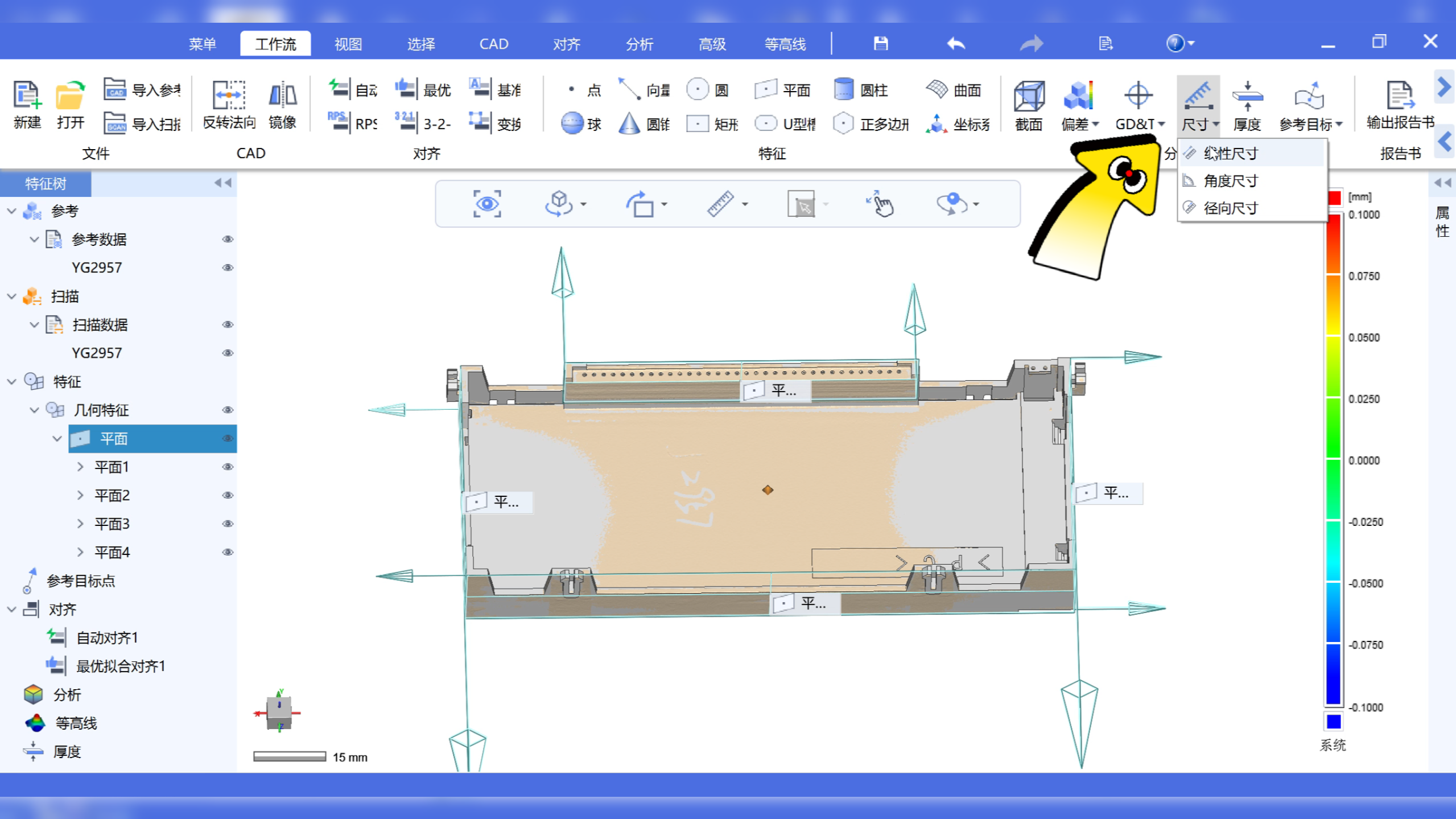Toggle visibility of 扫描数据 YG2957
The width and height of the screenshot is (1456, 819).
pos(227,352)
